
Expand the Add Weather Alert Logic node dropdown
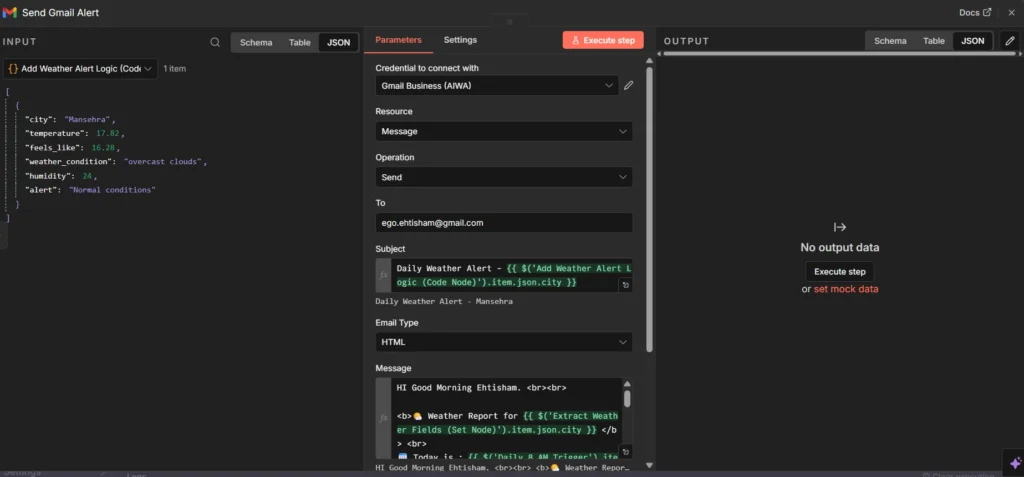coord(81,68)
